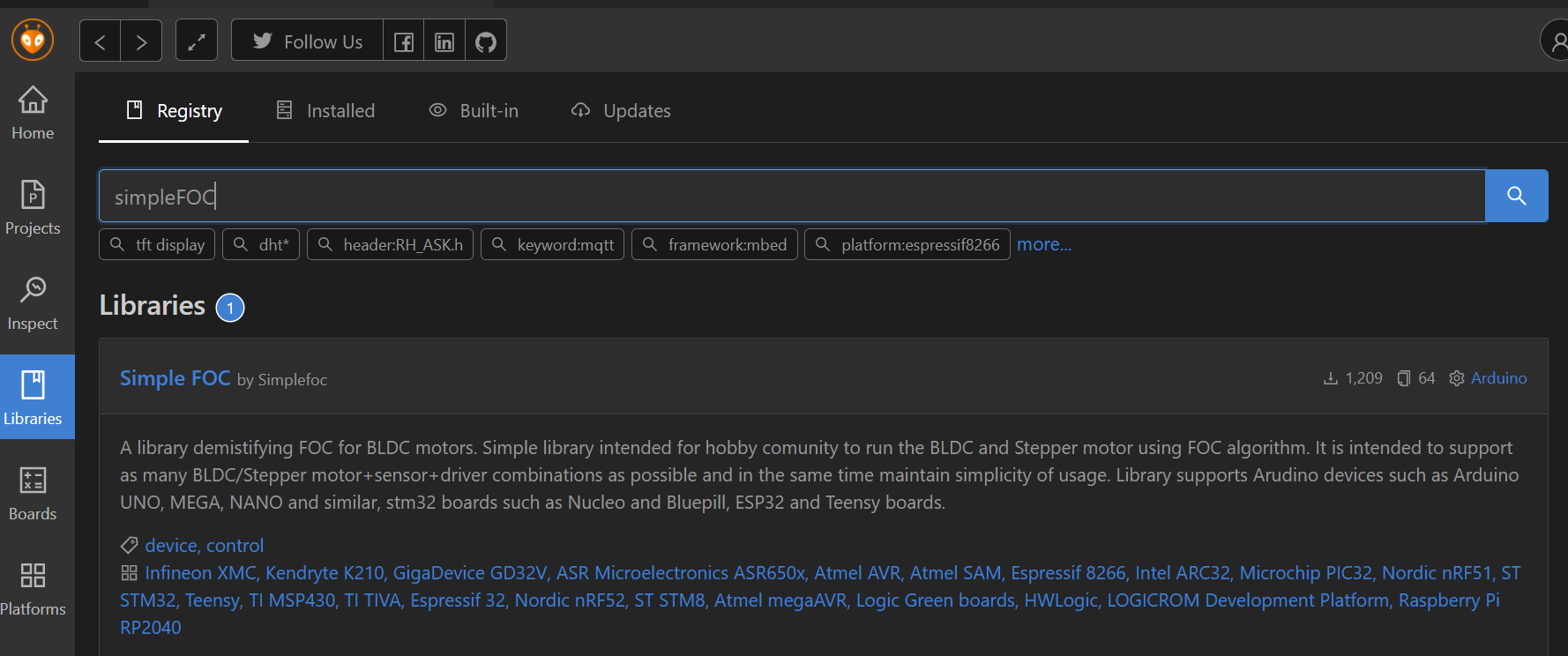Open the ST STM8 platform link
Screen dimensions: 1568x656
pos(670,600)
